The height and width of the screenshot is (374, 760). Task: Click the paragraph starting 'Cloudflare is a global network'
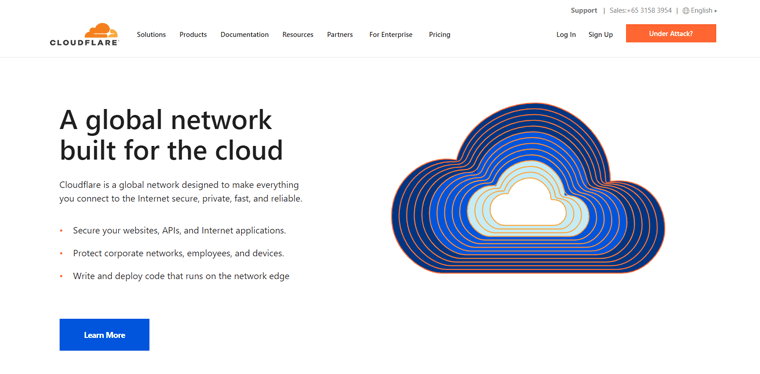(x=181, y=192)
